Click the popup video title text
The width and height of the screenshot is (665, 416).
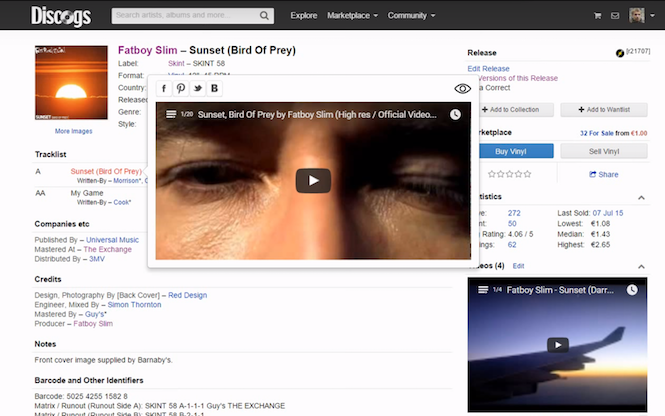[x=317, y=114]
